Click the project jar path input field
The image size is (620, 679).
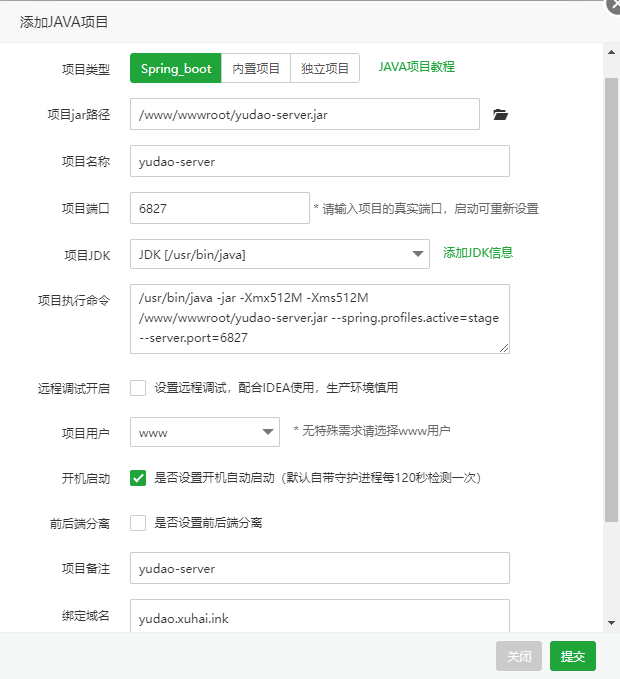coord(304,115)
